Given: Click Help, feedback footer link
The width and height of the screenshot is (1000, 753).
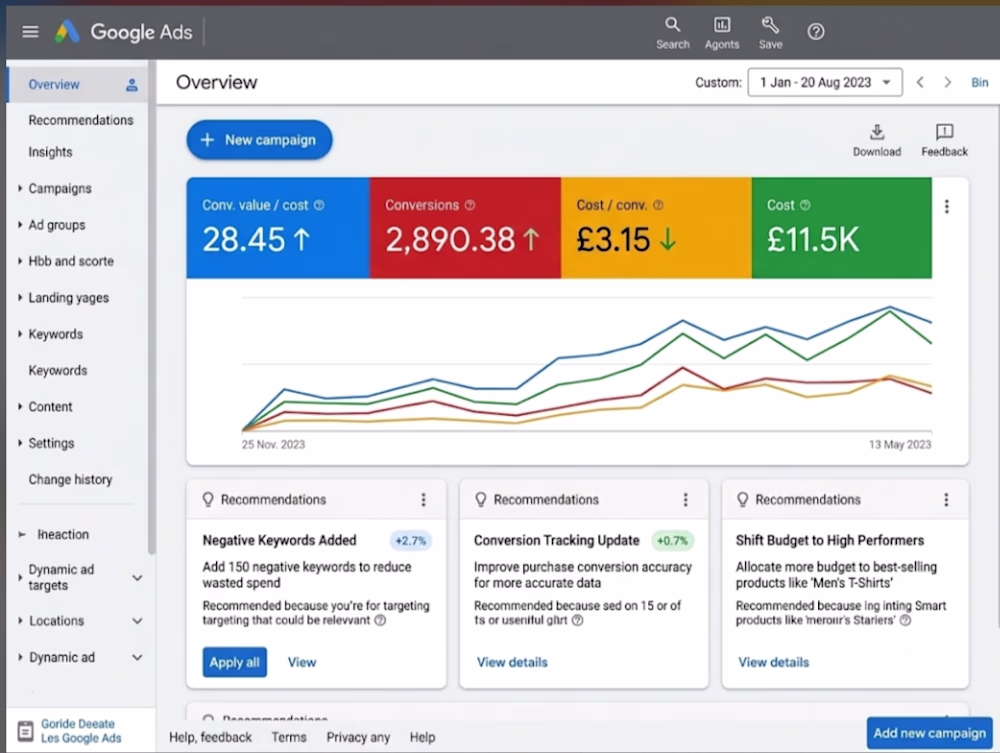Looking at the screenshot, I should point(210,738).
